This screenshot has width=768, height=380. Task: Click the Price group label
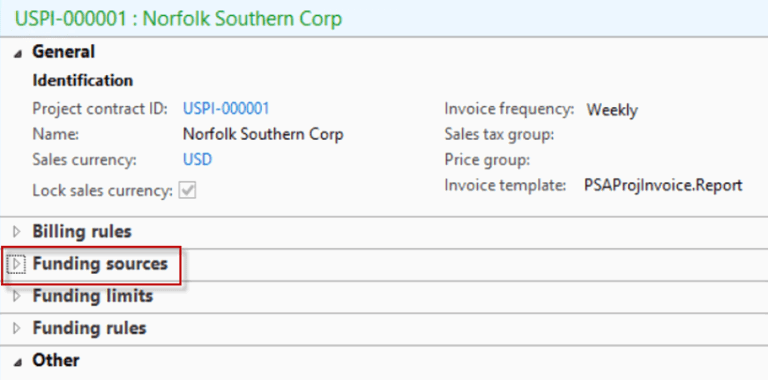tap(487, 160)
